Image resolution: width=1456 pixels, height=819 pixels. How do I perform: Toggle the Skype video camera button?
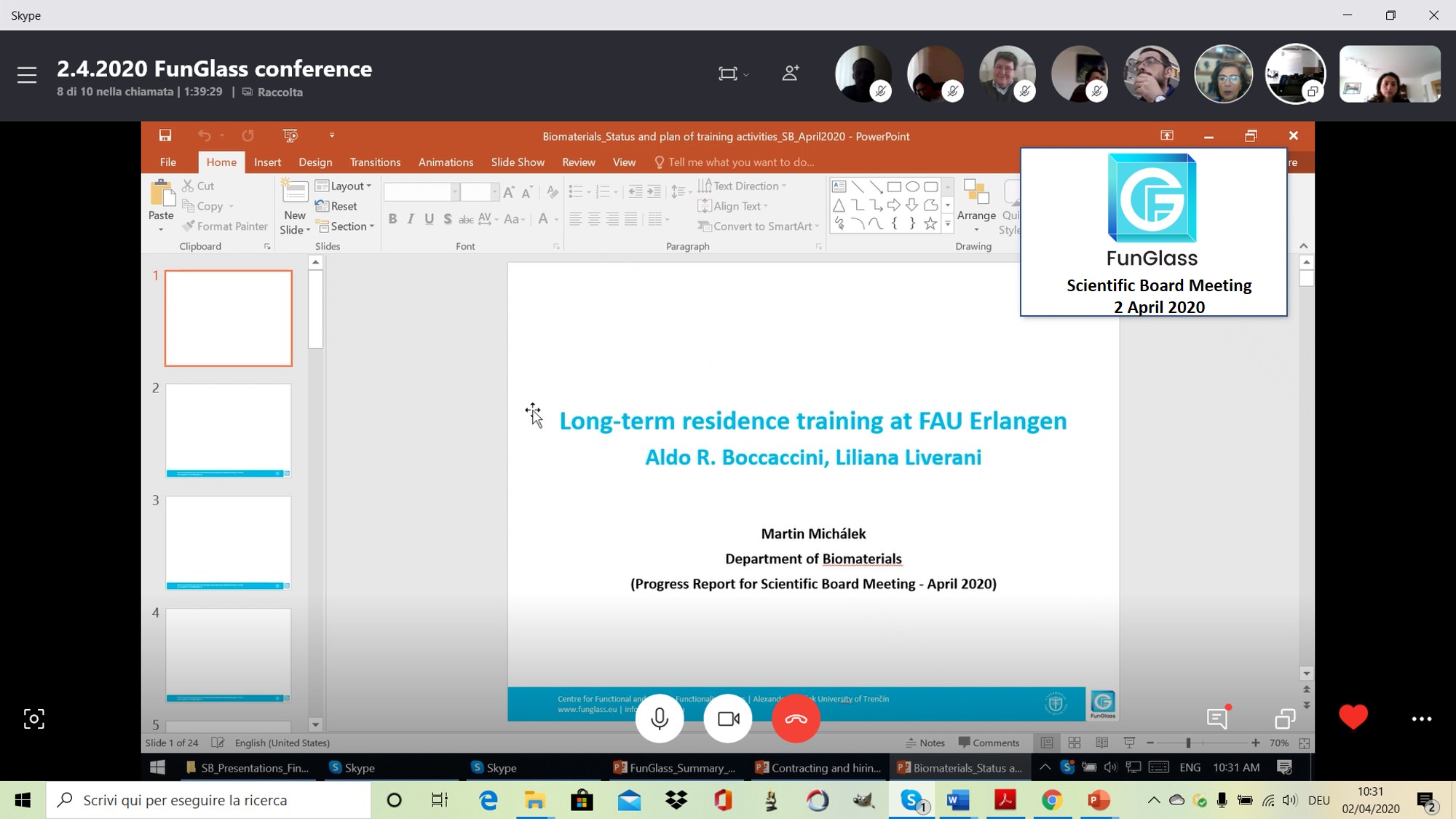(728, 719)
